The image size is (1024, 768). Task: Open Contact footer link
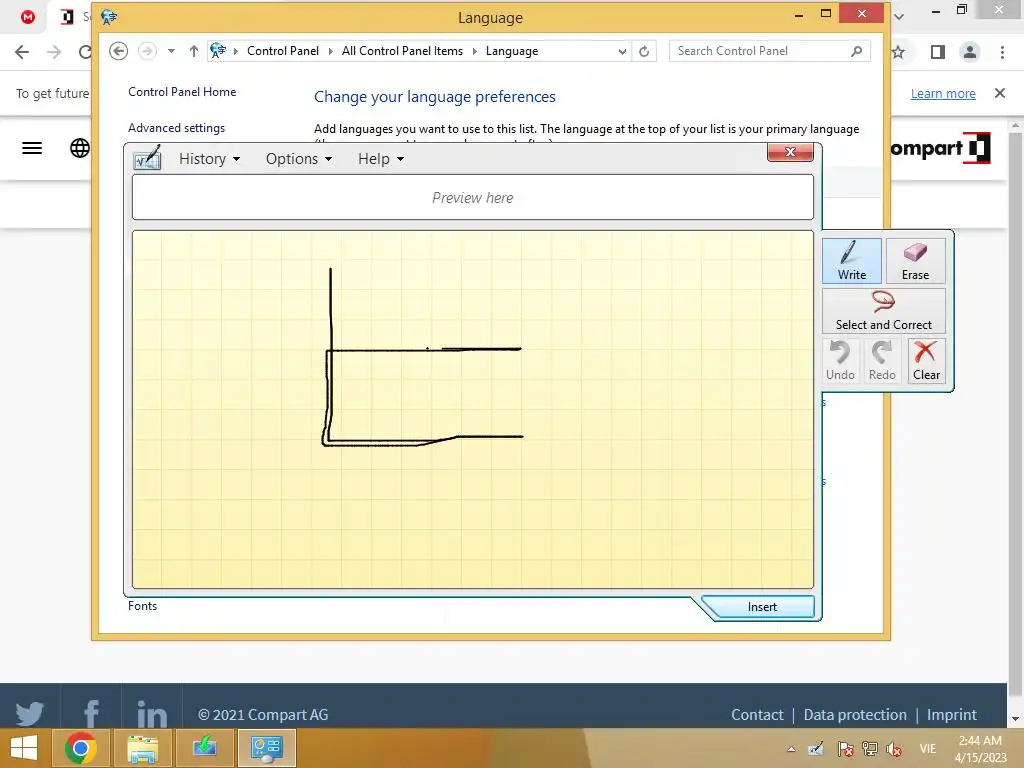point(757,714)
